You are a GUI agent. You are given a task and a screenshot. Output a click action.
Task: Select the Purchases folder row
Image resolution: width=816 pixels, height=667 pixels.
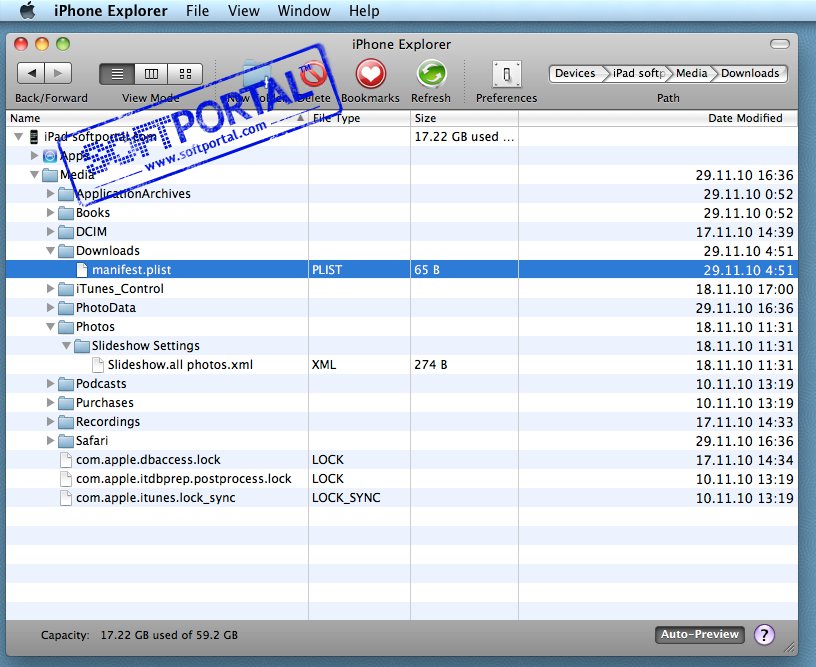coord(402,403)
